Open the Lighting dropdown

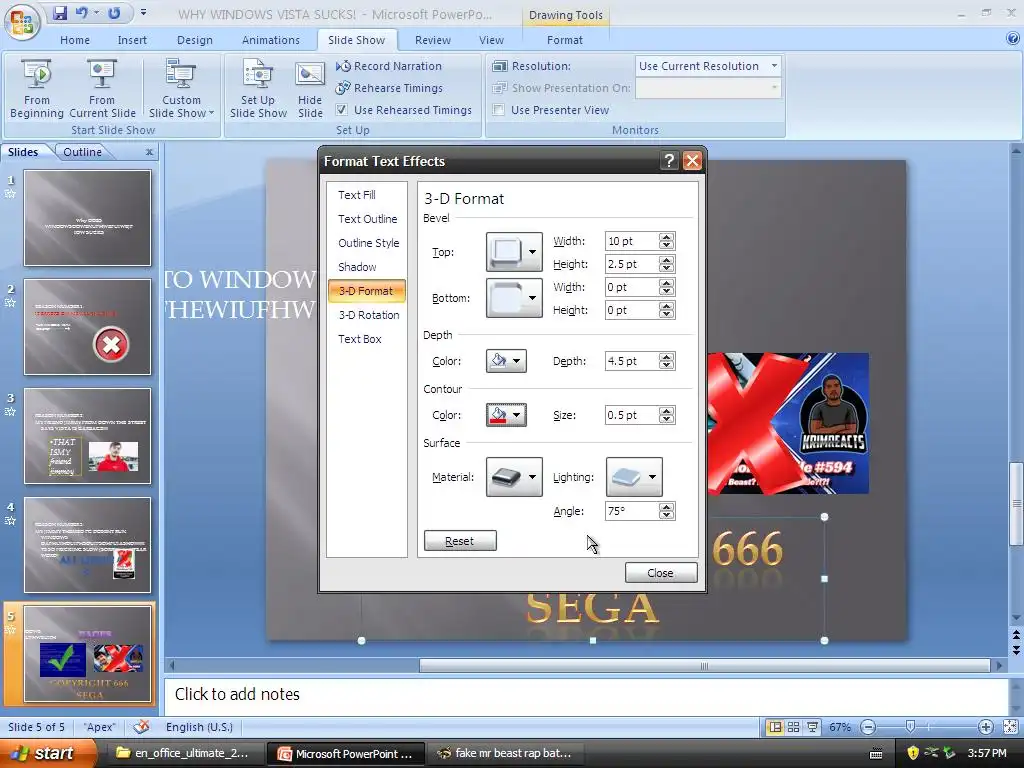click(x=634, y=477)
